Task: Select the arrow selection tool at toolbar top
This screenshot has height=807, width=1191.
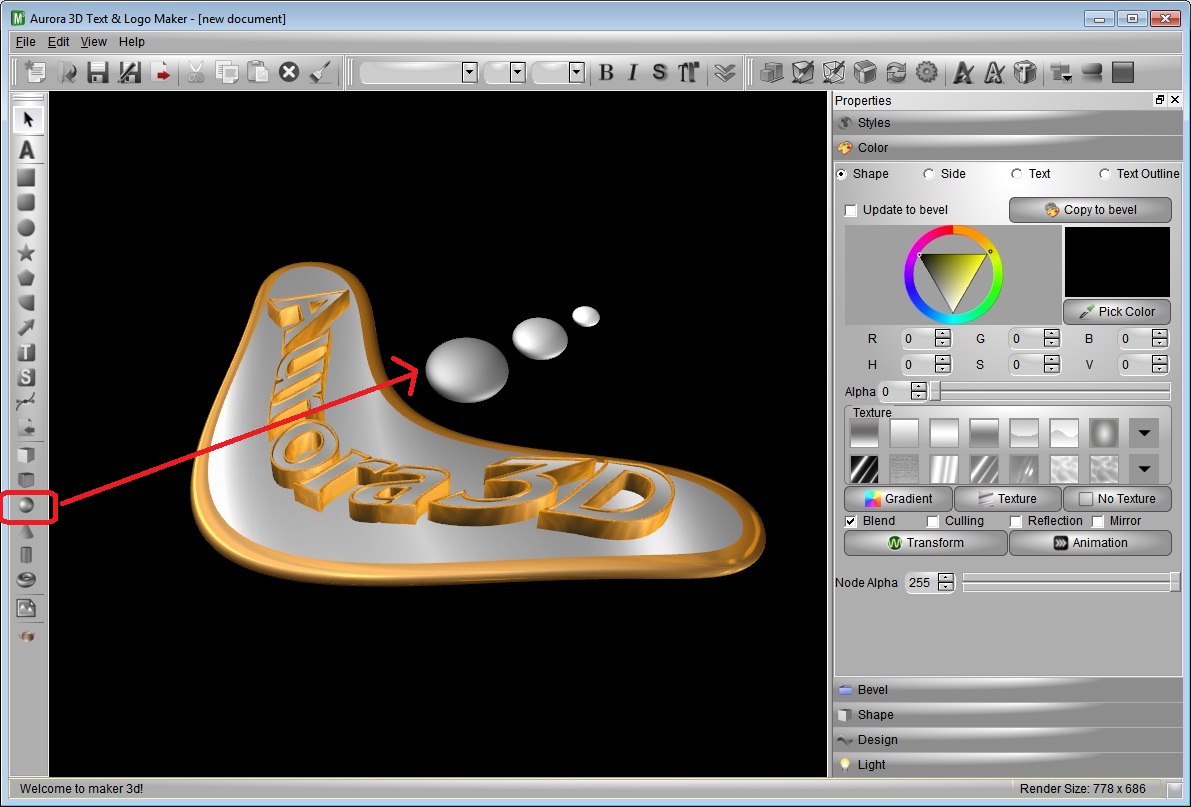Action: tap(28, 117)
